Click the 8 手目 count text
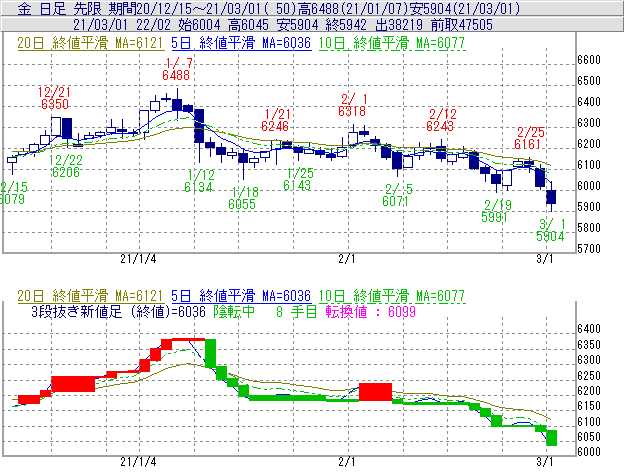624x473 pixels. (296, 311)
